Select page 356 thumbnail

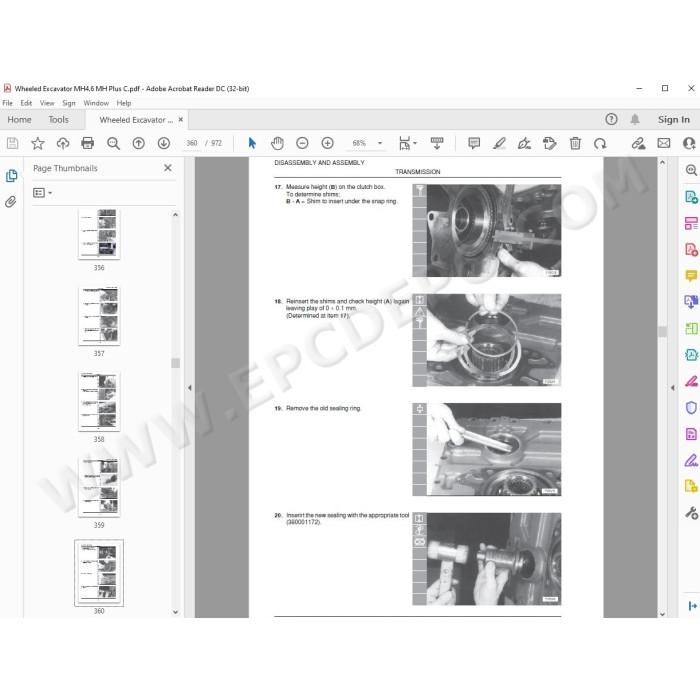click(99, 234)
